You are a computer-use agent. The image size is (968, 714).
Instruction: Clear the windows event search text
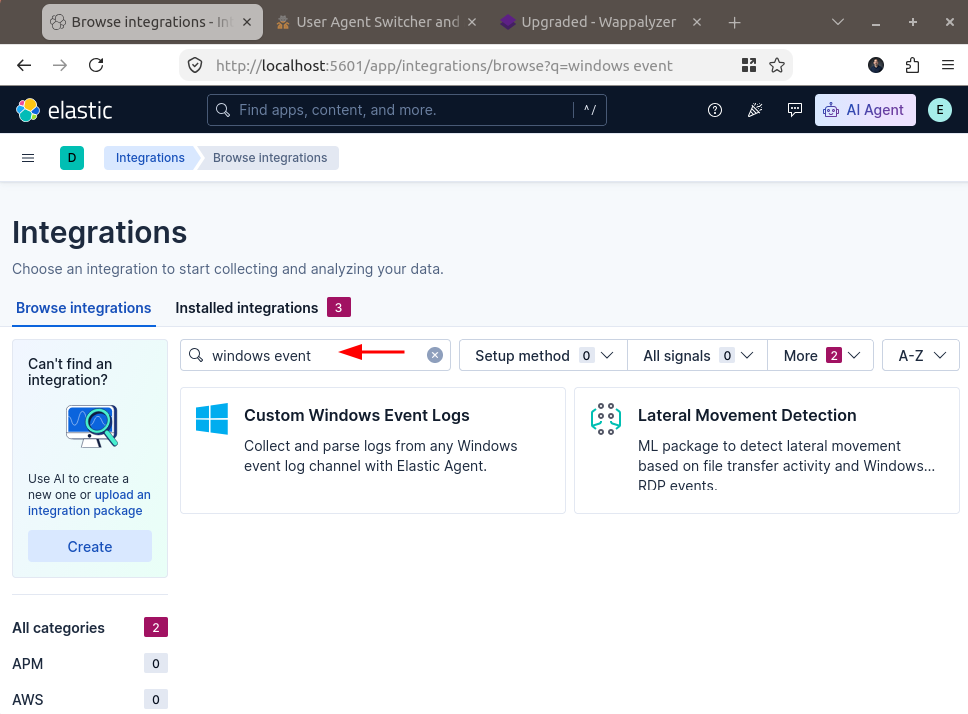[x=435, y=355]
